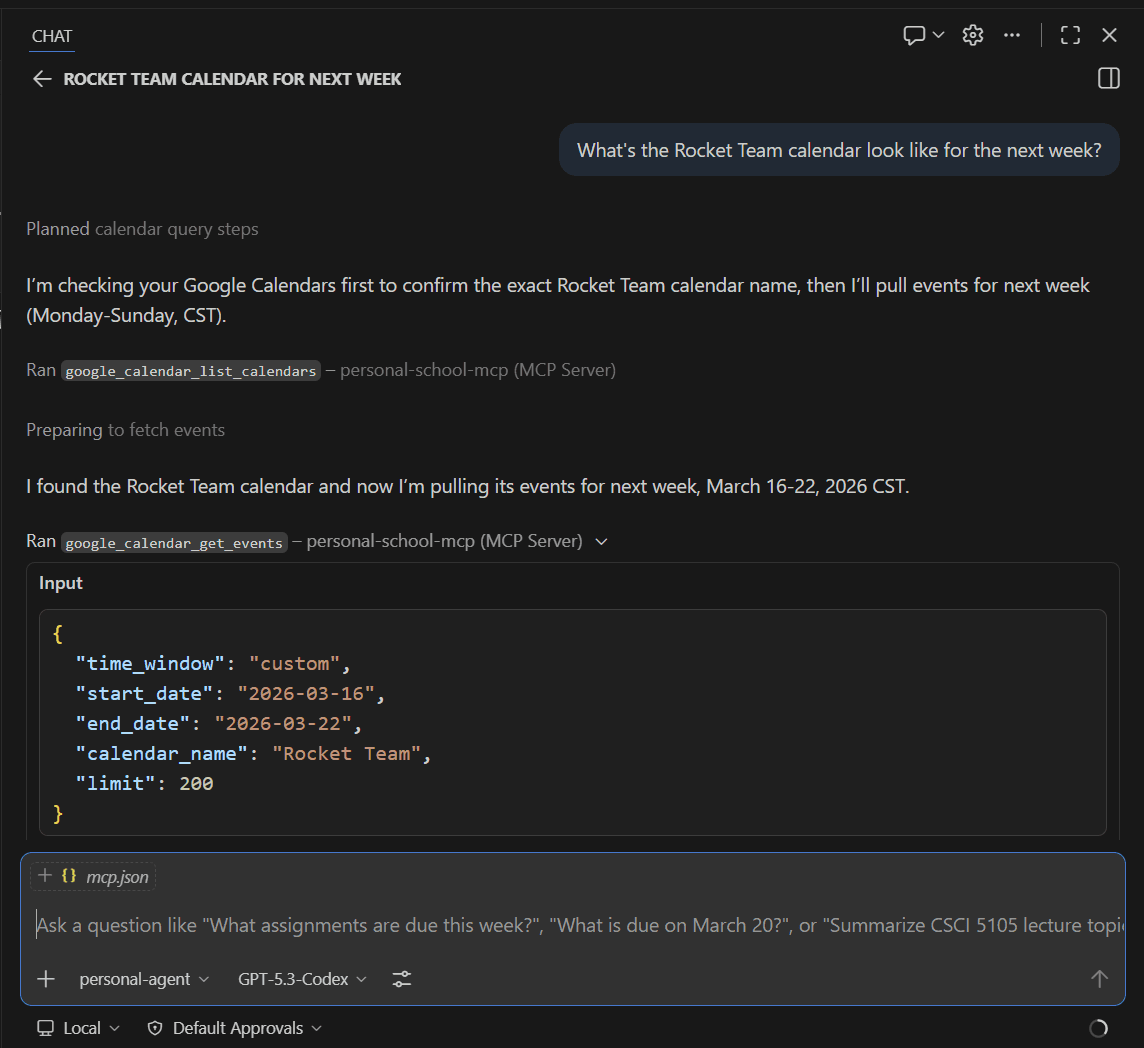This screenshot has height=1048, width=1144.
Task: Open the Default Approvals dropdown
Action: coord(235,1028)
